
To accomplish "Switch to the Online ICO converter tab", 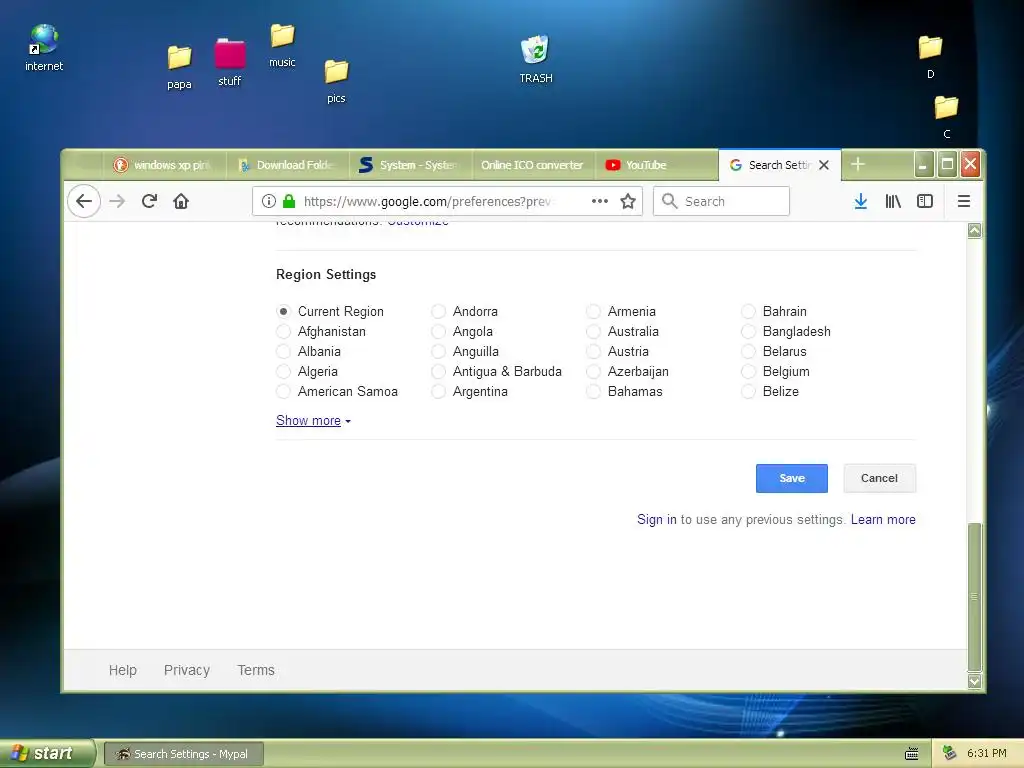I will coord(532,165).
